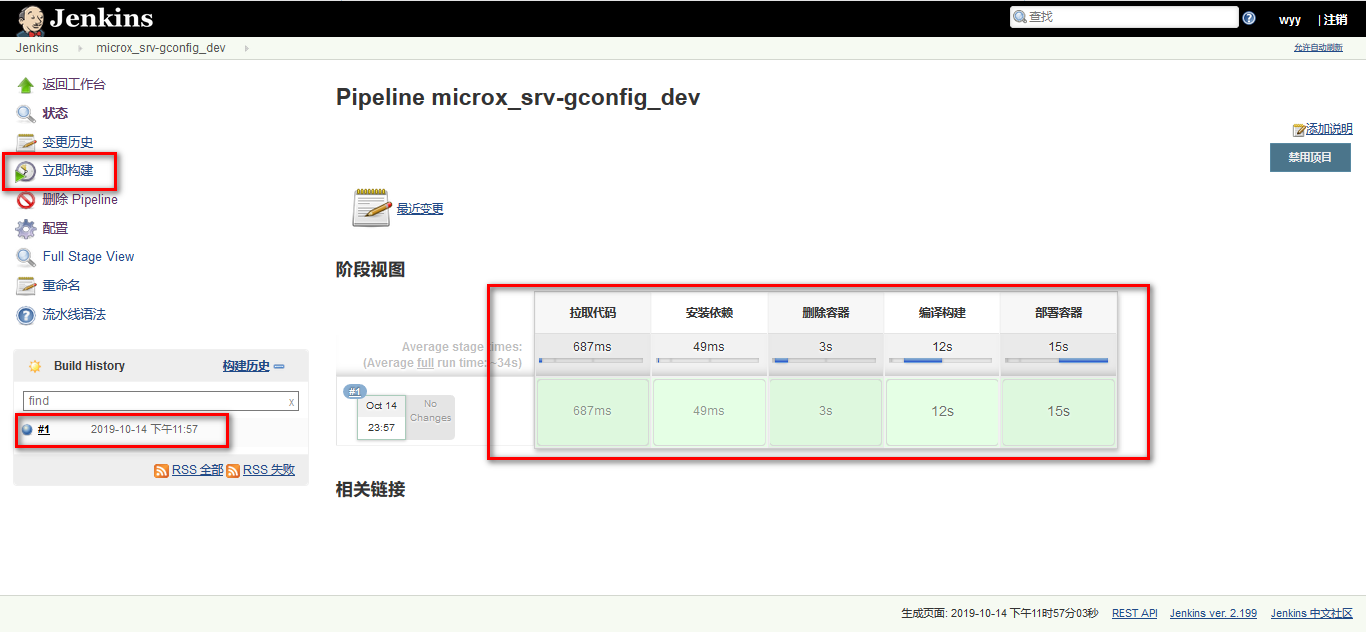Click the No Changes label for build #1
1366x632 pixels.
[x=430, y=411]
